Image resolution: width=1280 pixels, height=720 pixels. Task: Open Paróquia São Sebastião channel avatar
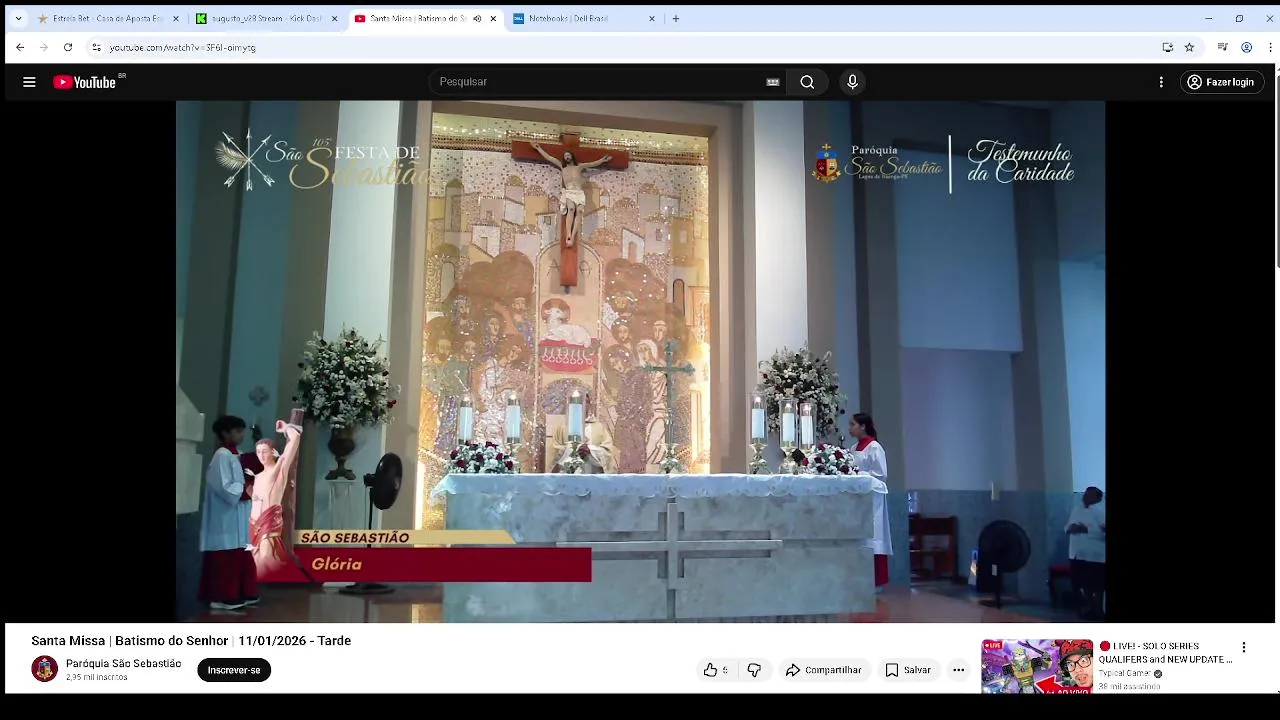[x=44, y=669]
